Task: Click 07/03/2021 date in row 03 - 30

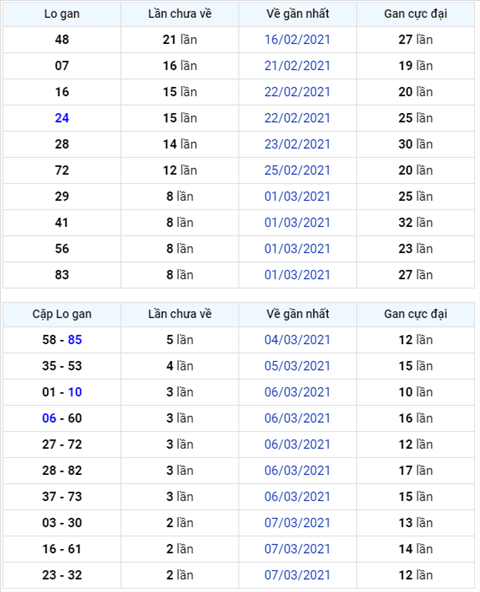Action: pyautogui.click(x=297, y=523)
